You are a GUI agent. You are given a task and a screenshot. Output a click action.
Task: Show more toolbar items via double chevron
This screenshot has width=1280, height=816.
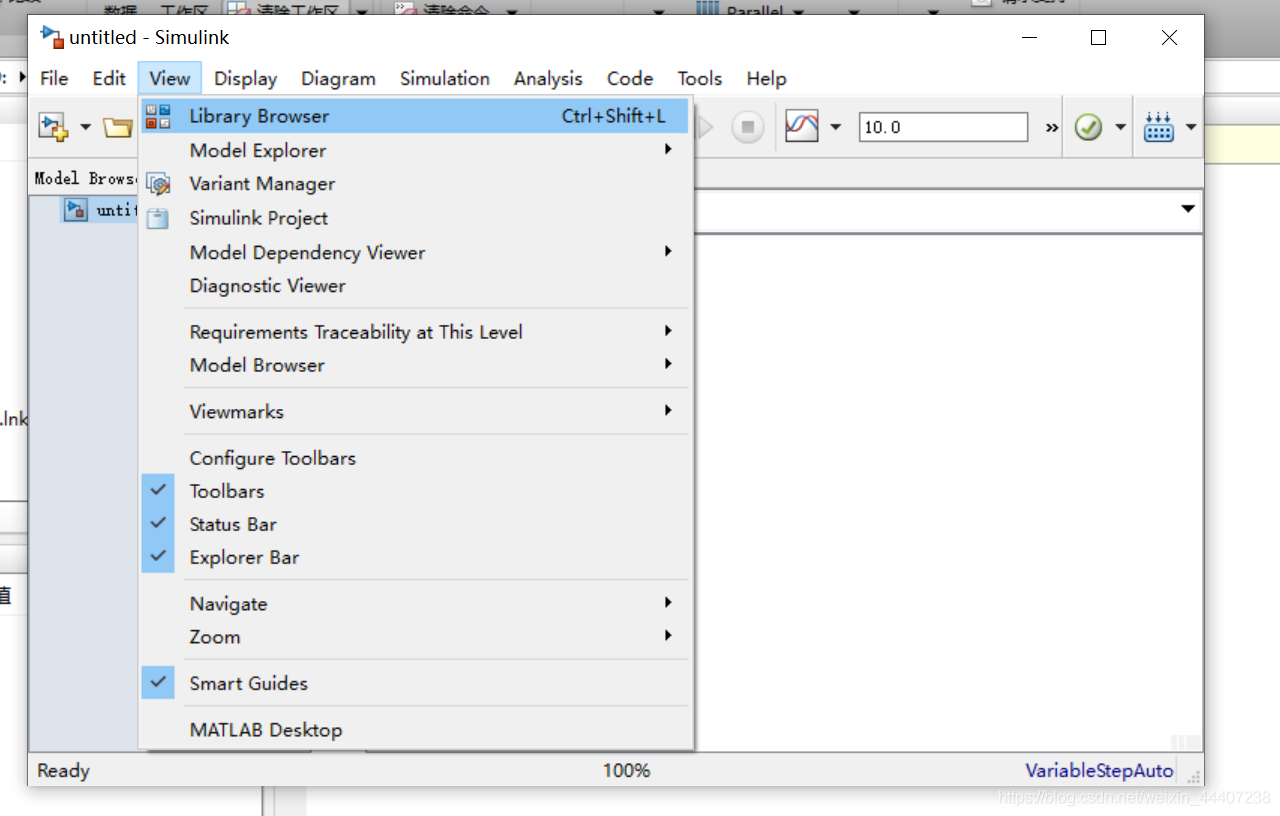1051,127
